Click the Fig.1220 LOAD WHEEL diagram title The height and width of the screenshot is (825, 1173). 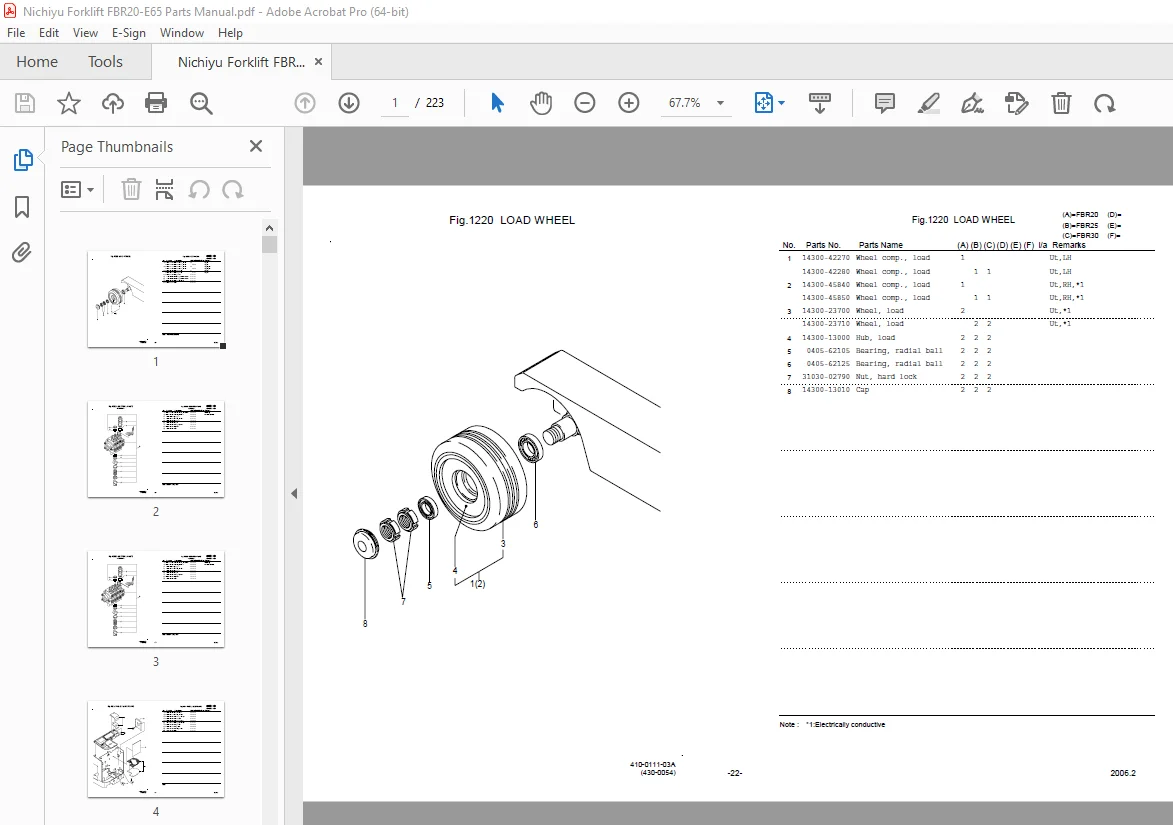(x=512, y=220)
